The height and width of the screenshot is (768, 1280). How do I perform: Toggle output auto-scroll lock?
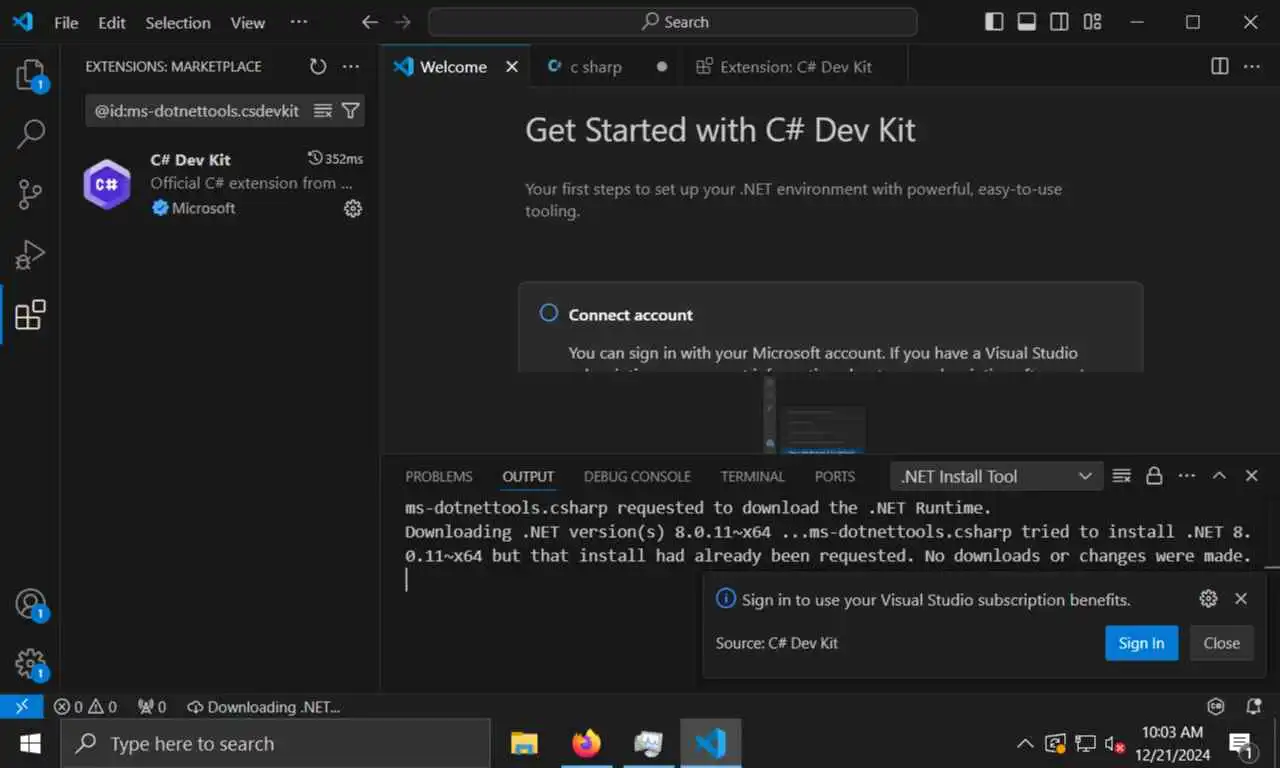[1154, 476]
